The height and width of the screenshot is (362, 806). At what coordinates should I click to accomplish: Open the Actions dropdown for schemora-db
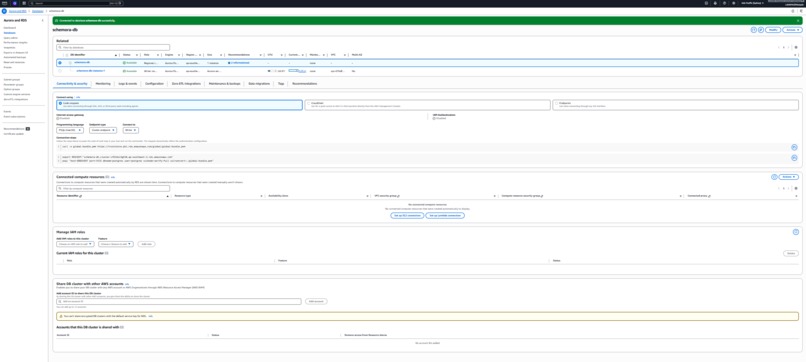click(792, 30)
